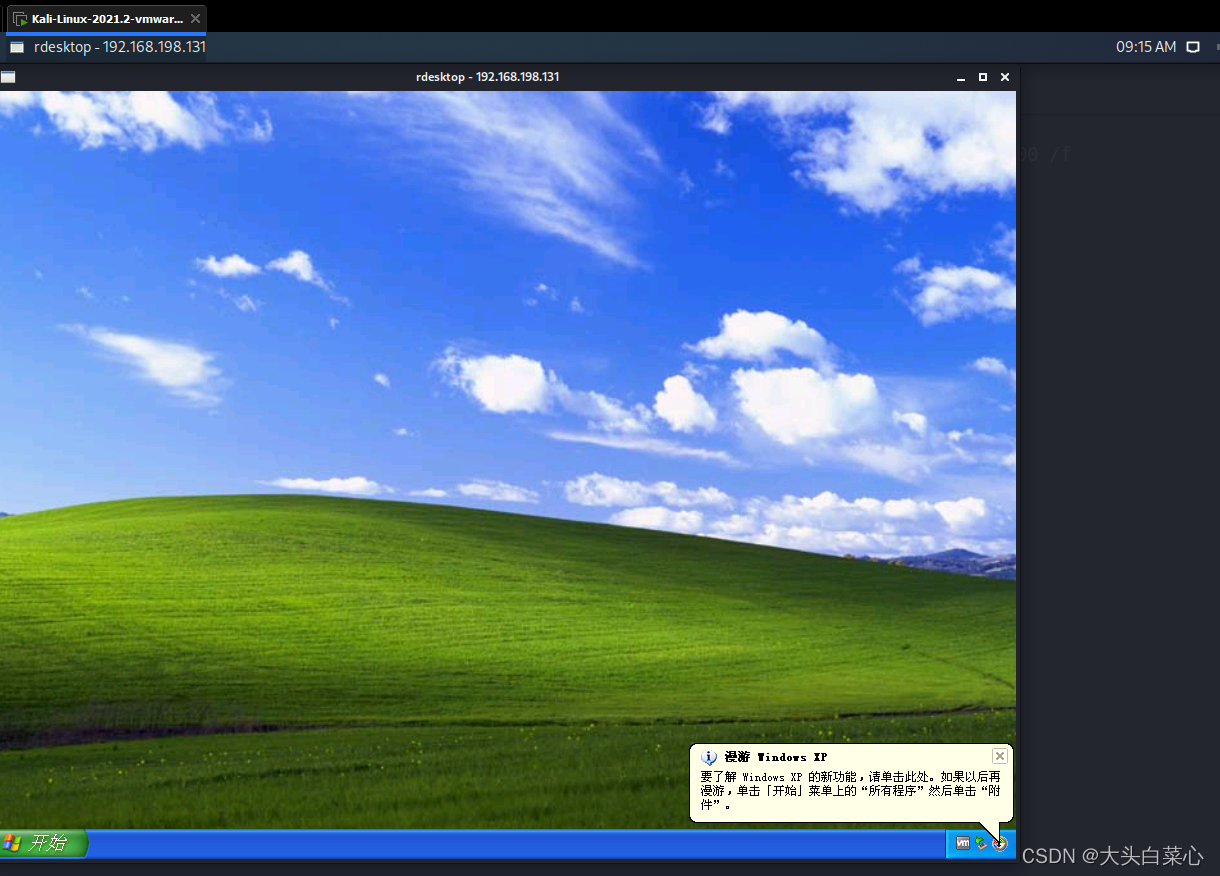Click the VMware Tools tray icon

tap(963, 843)
